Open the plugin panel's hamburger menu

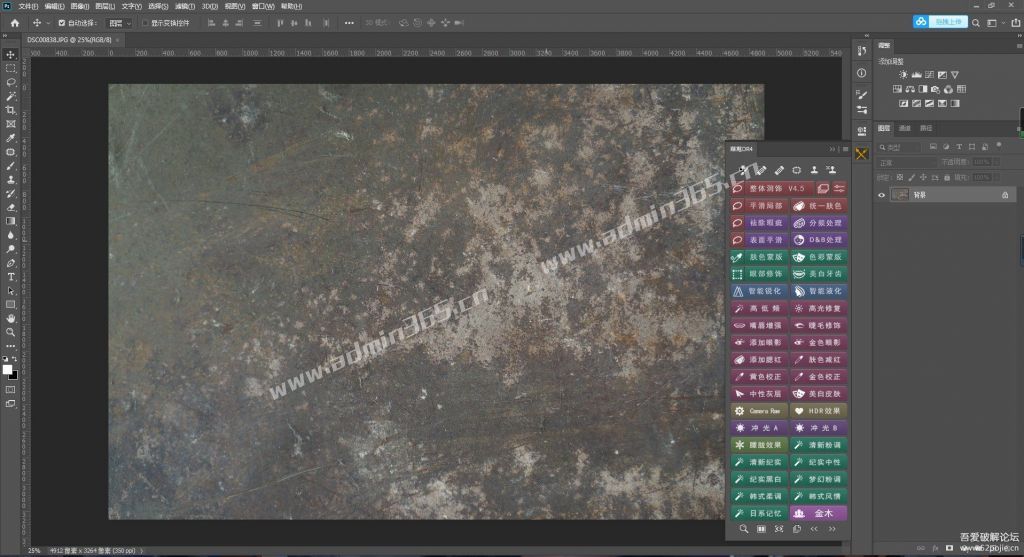pos(845,149)
